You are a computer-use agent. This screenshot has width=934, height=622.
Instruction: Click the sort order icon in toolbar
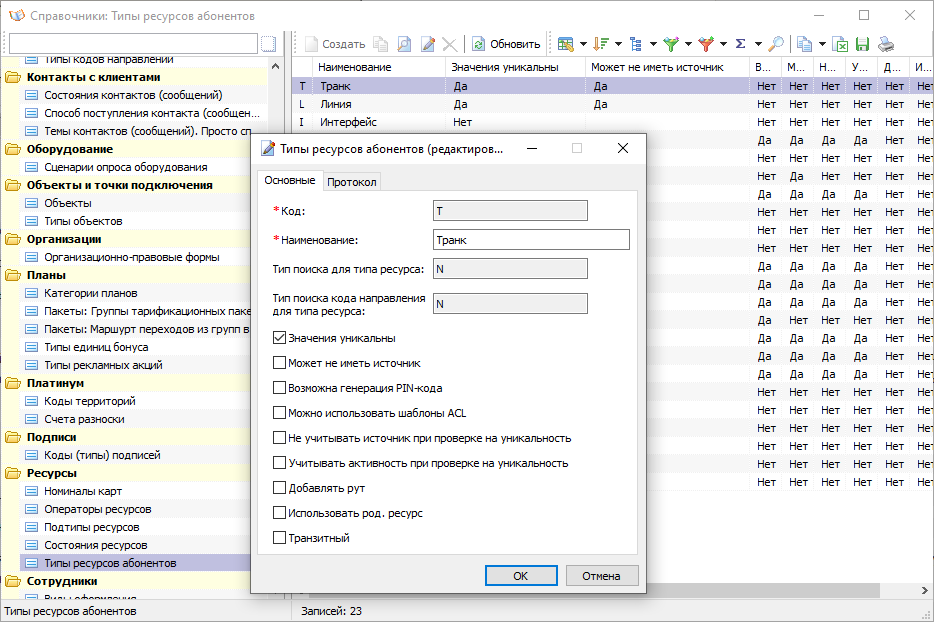pyautogui.click(x=600, y=44)
